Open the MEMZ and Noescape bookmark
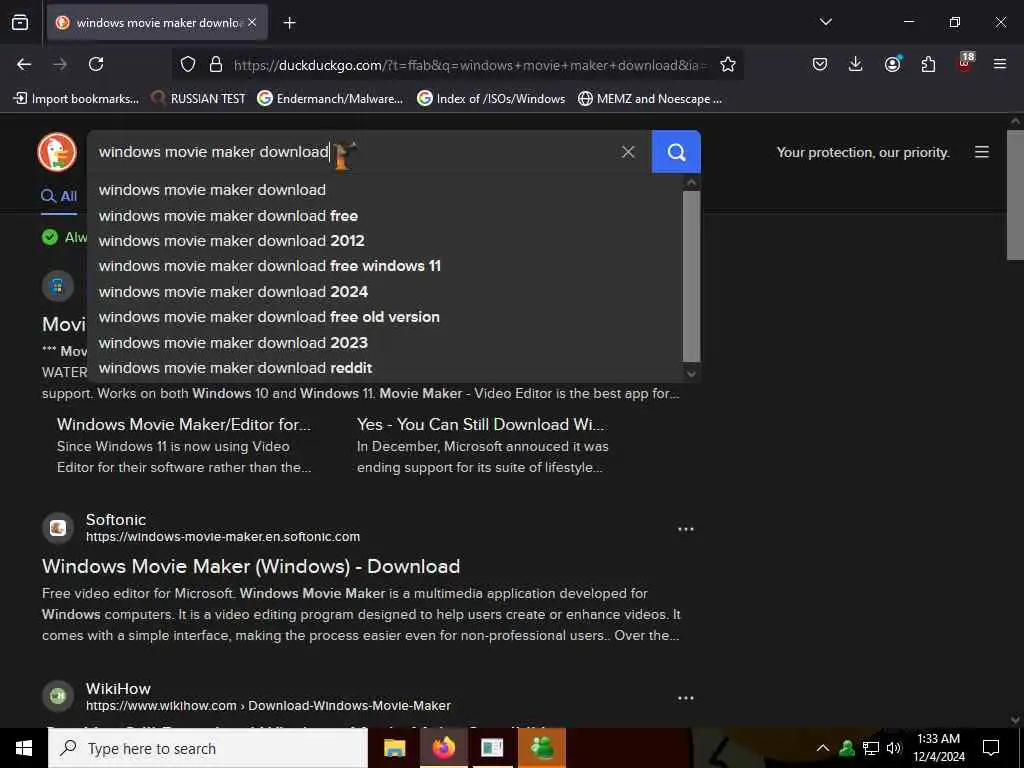Image resolution: width=1024 pixels, height=768 pixels. tap(650, 99)
